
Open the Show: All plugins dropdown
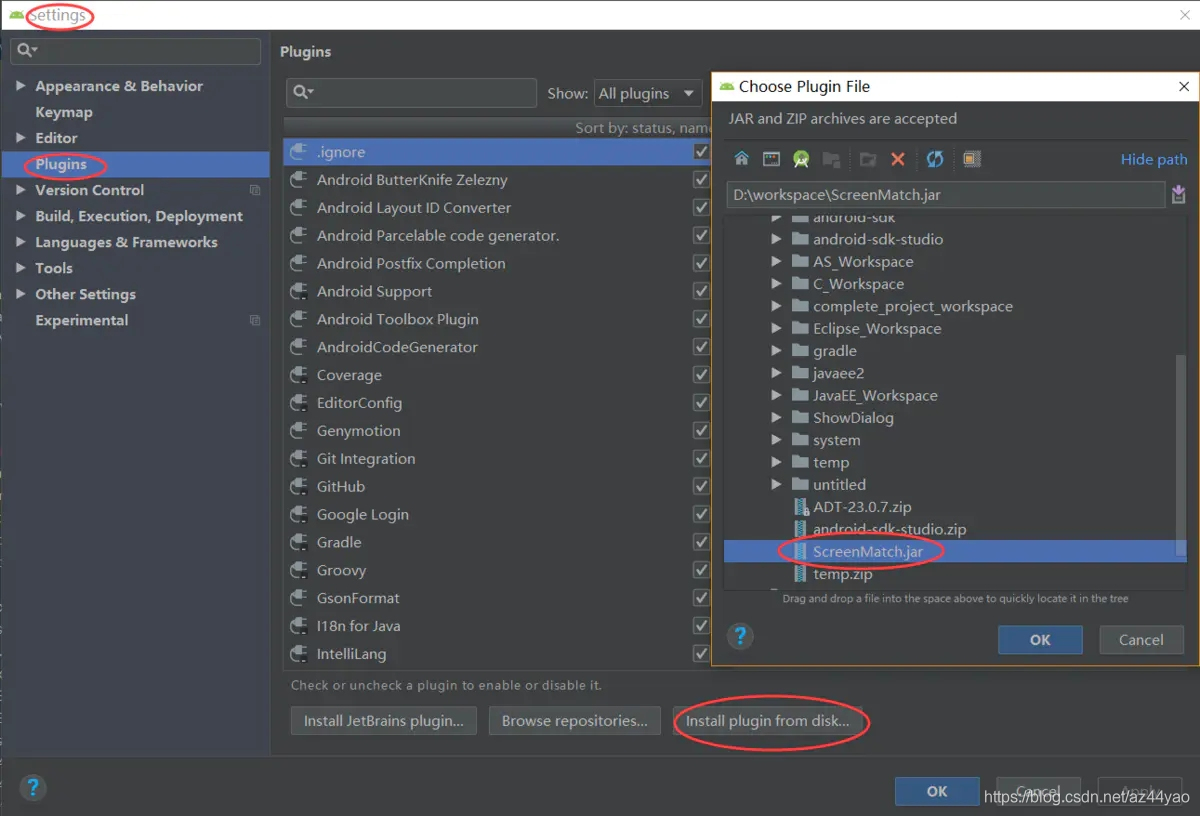[647, 93]
